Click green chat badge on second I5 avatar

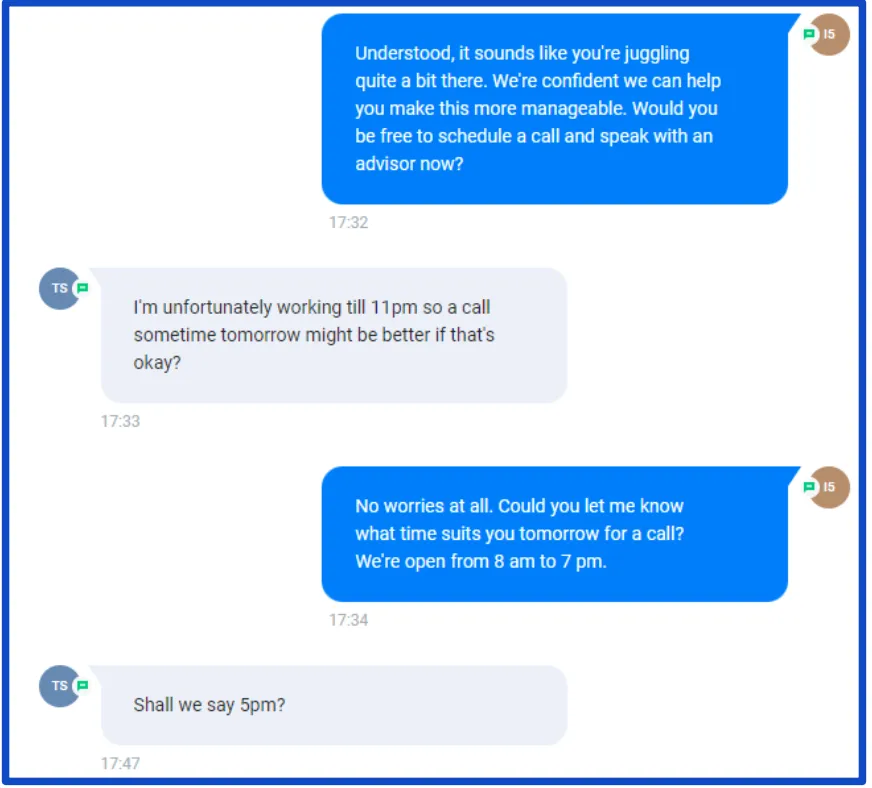coord(809,487)
